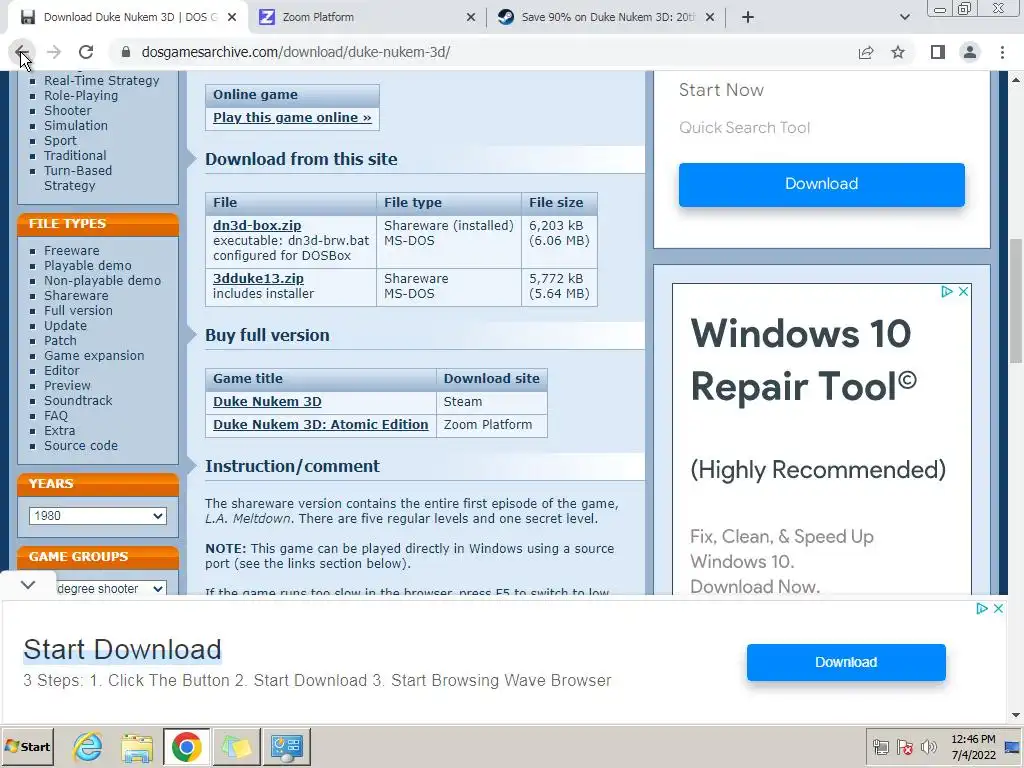Click the lock icon for site info
The height and width of the screenshot is (768, 1024).
point(126,52)
